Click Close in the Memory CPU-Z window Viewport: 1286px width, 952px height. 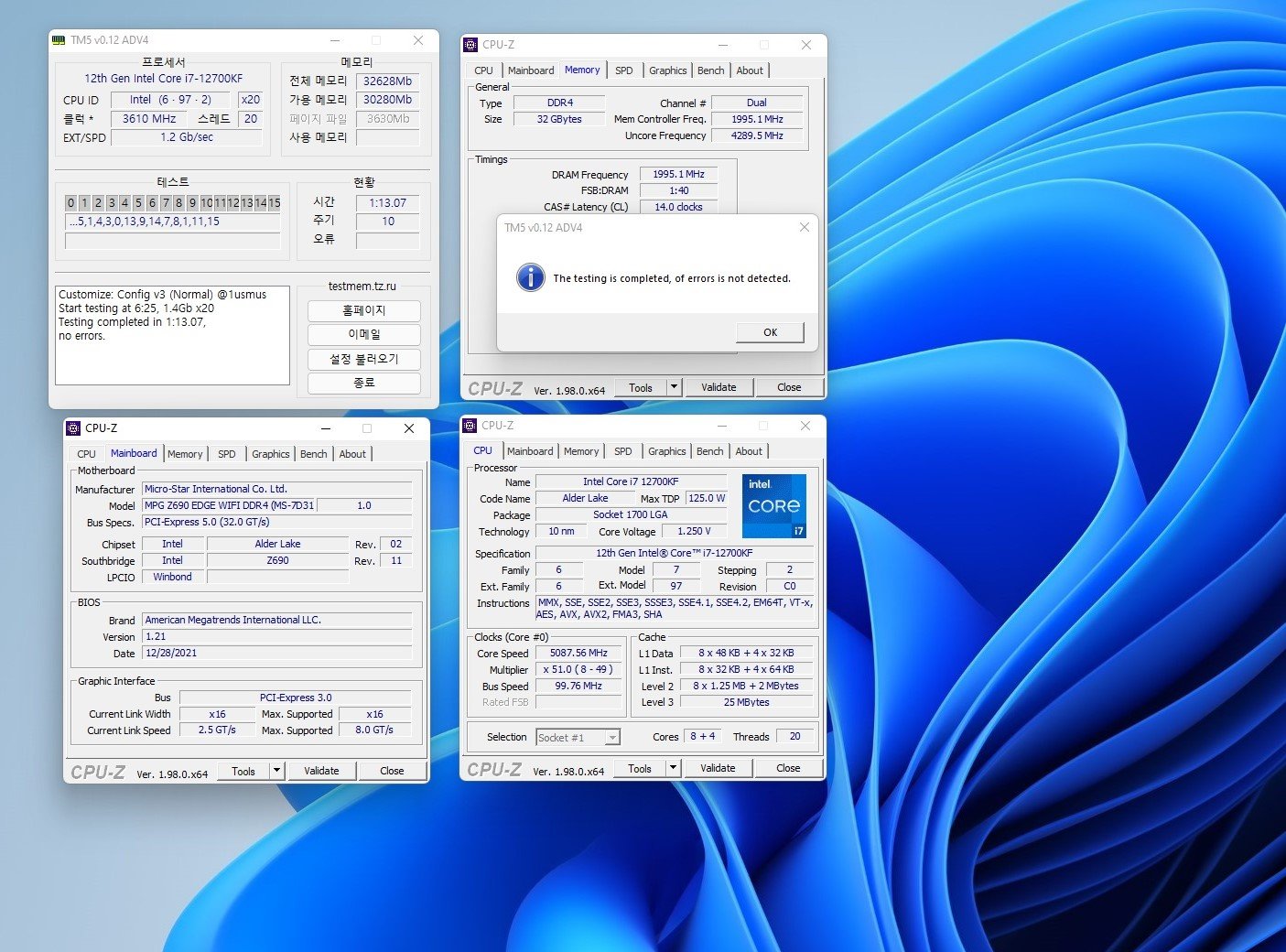(789, 387)
